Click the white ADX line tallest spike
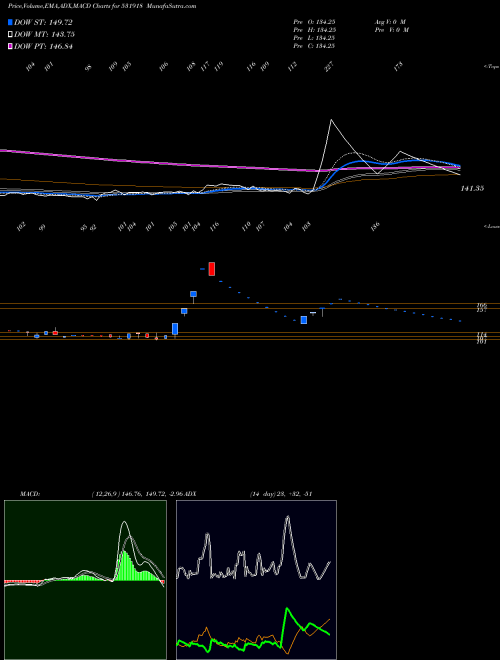Viewport: 500px width, 660px height. click(x=288, y=518)
